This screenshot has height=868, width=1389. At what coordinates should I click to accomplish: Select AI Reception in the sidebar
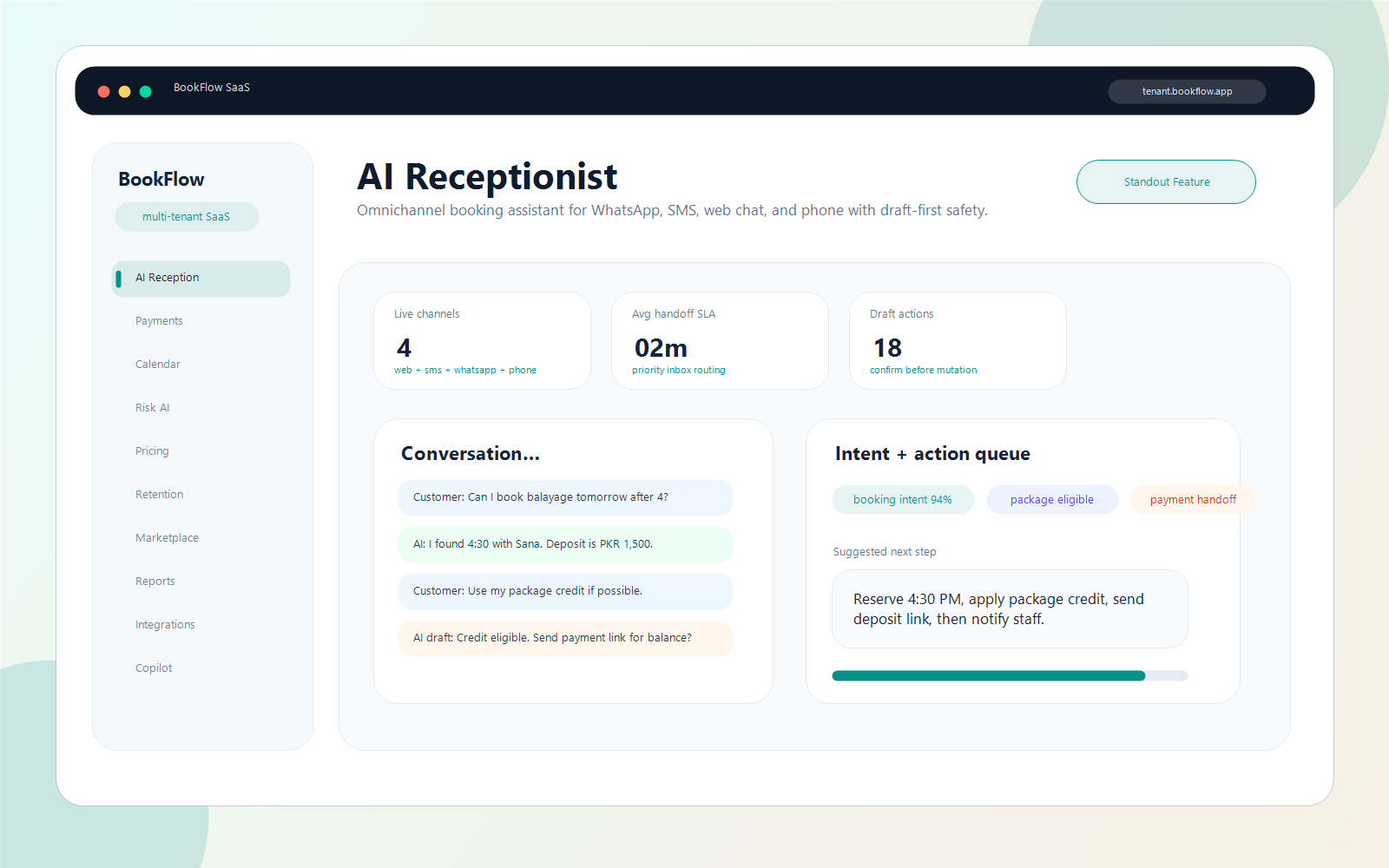click(x=201, y=279)
